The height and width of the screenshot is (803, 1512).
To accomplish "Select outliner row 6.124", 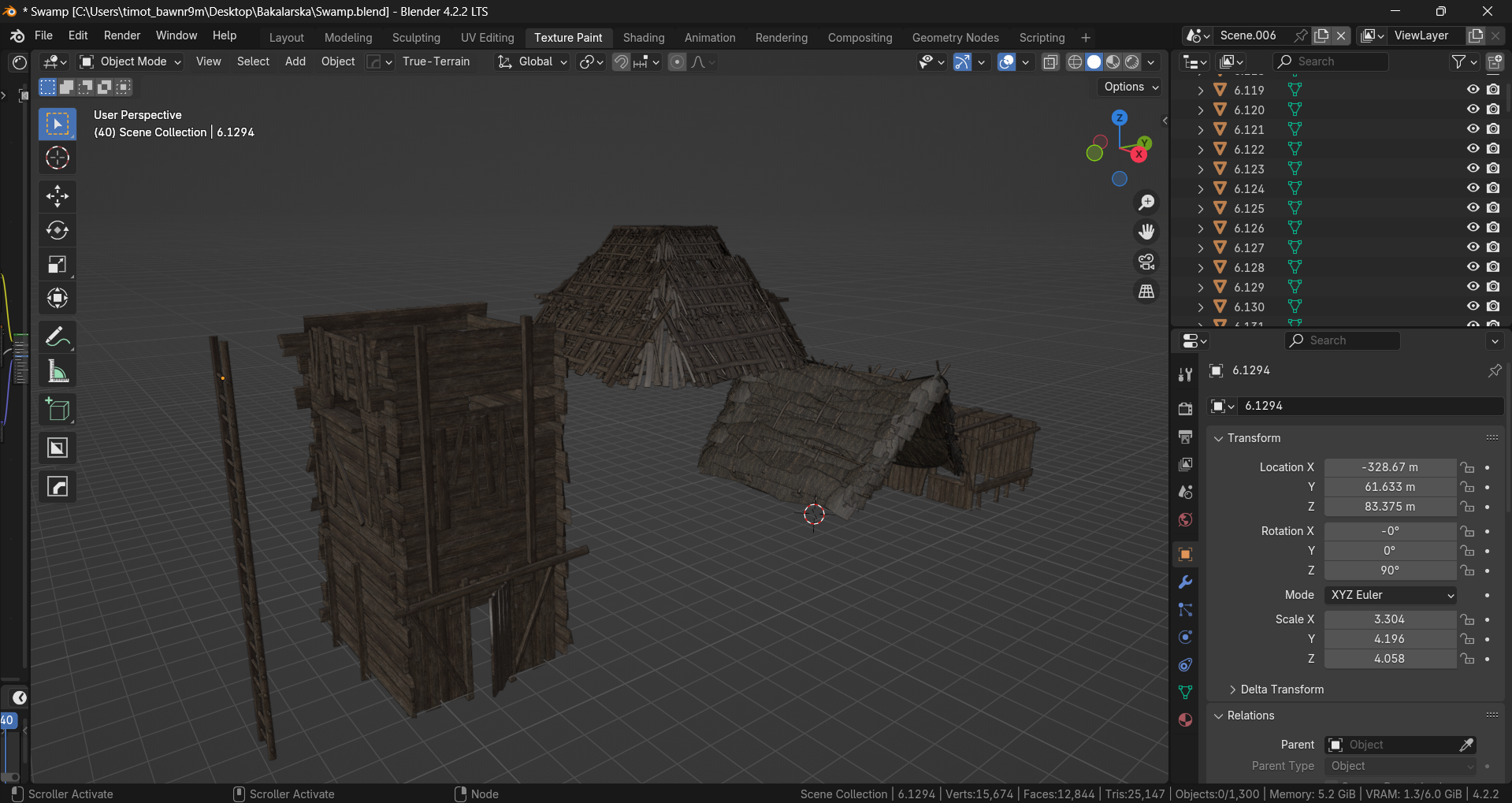I will 1339,188.
